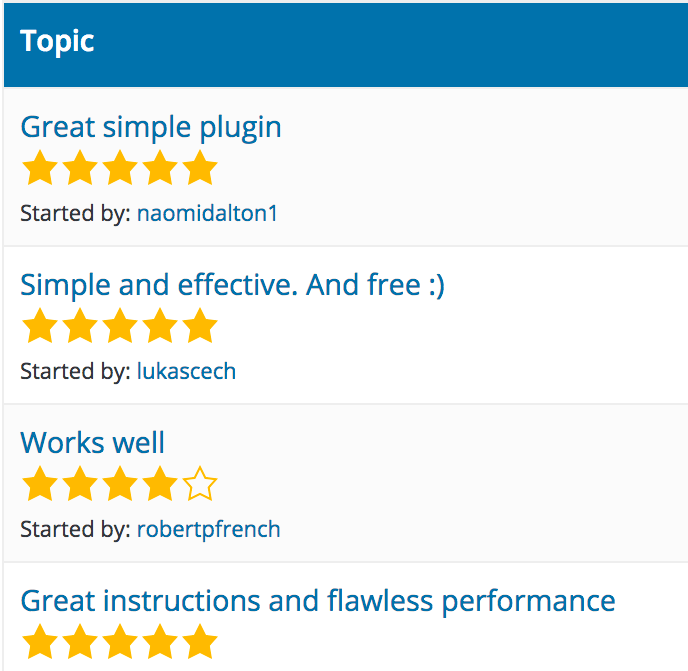Click second star under "Great instructions" review
Viewport: 688px width, 671px height.
(x=79, y=642)
